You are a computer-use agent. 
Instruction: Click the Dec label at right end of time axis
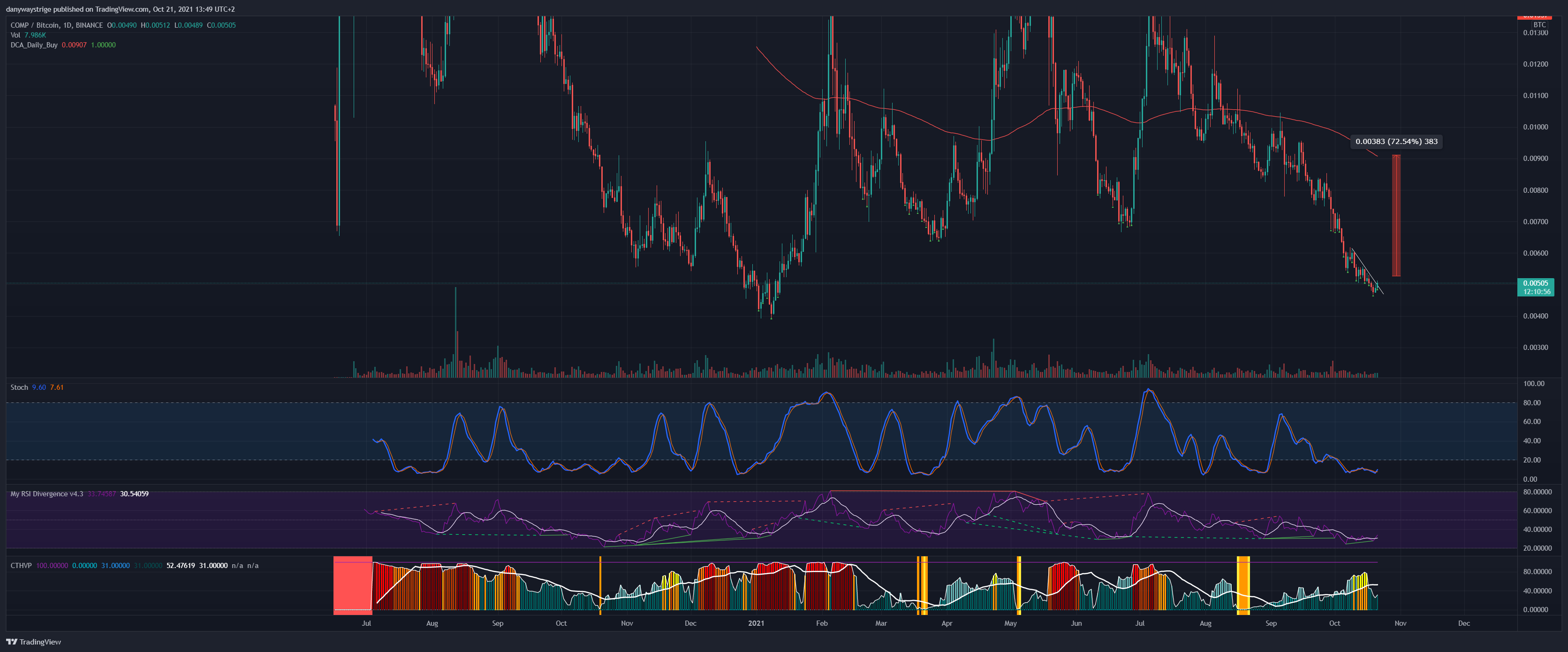(1464, 623)
